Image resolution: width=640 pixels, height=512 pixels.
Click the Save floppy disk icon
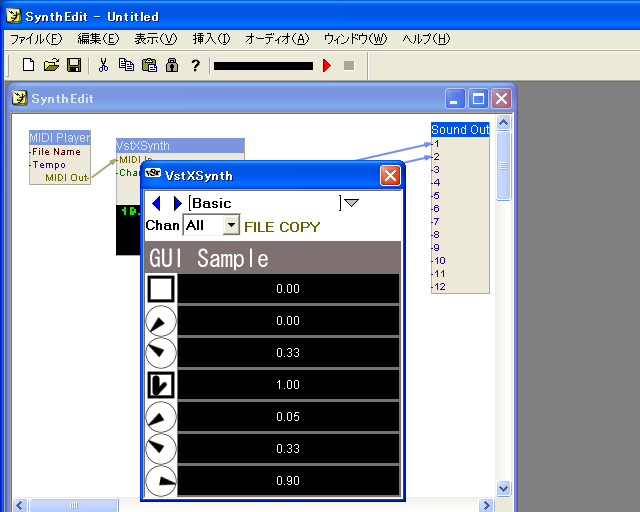click(74, 65)
